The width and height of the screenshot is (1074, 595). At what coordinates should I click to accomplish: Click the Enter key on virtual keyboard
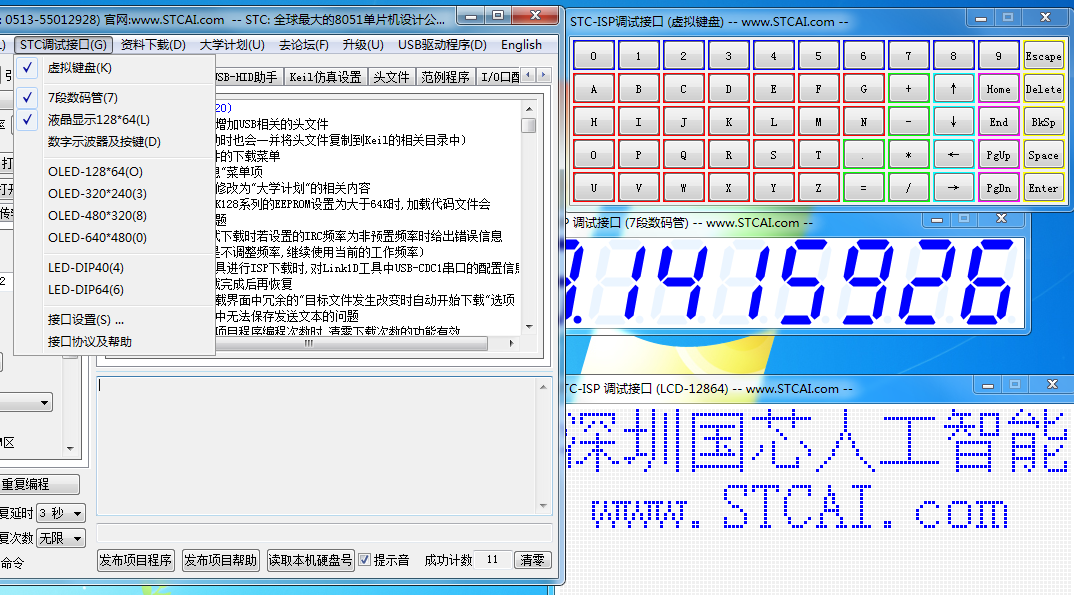pos(1043,188)
